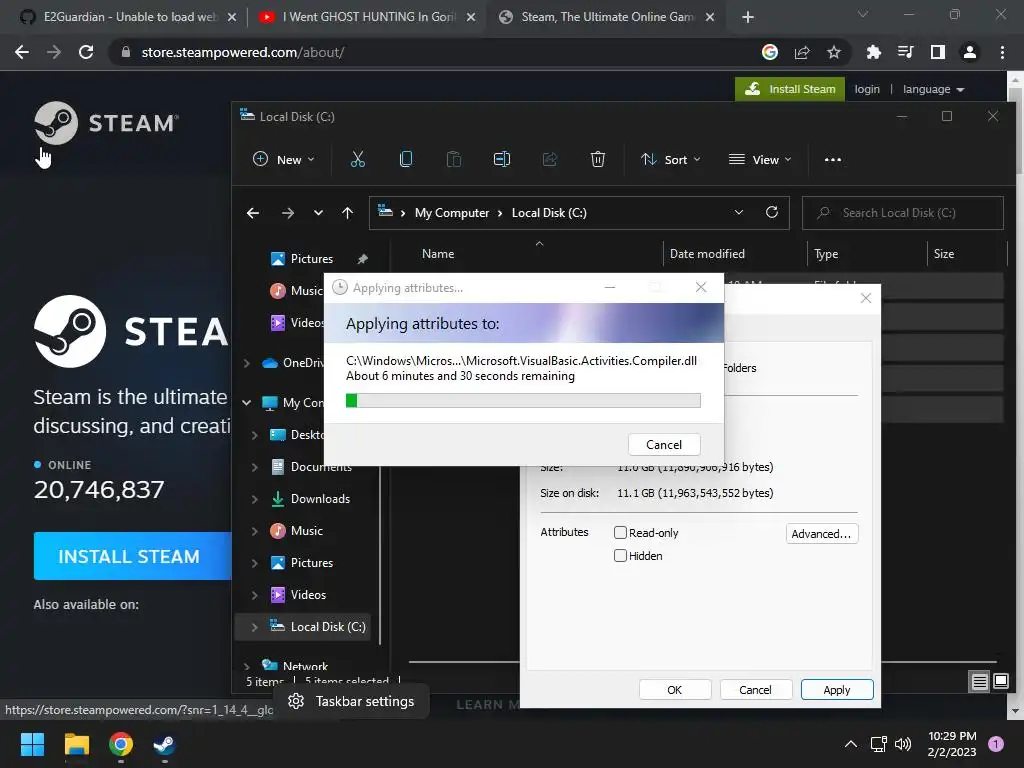Go forward in File Explorer navigation
1024x768 pixels.
(x=287, y=213)
